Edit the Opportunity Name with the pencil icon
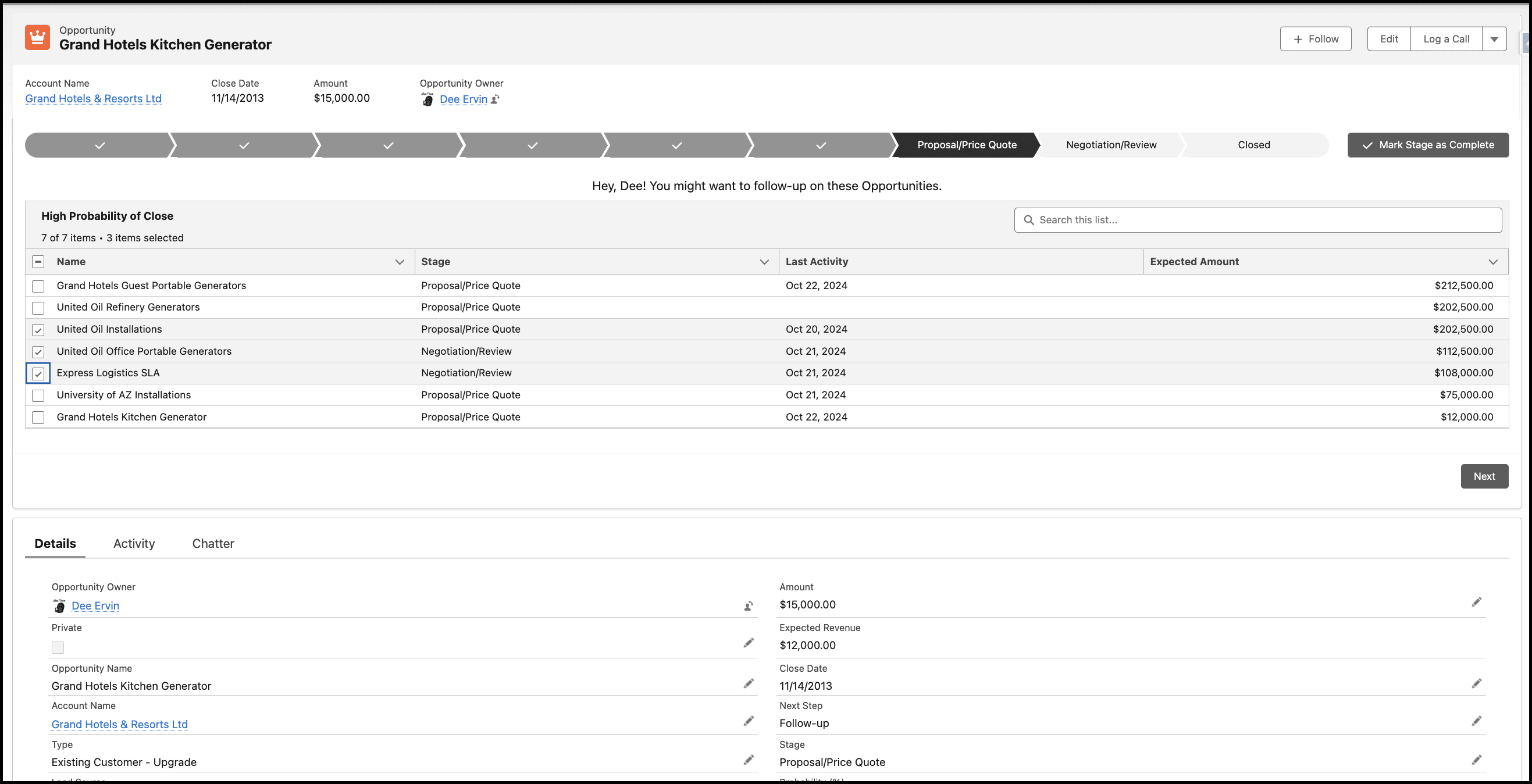The height and width of the screenshot is (784, 1532). (x=748, y=683)
